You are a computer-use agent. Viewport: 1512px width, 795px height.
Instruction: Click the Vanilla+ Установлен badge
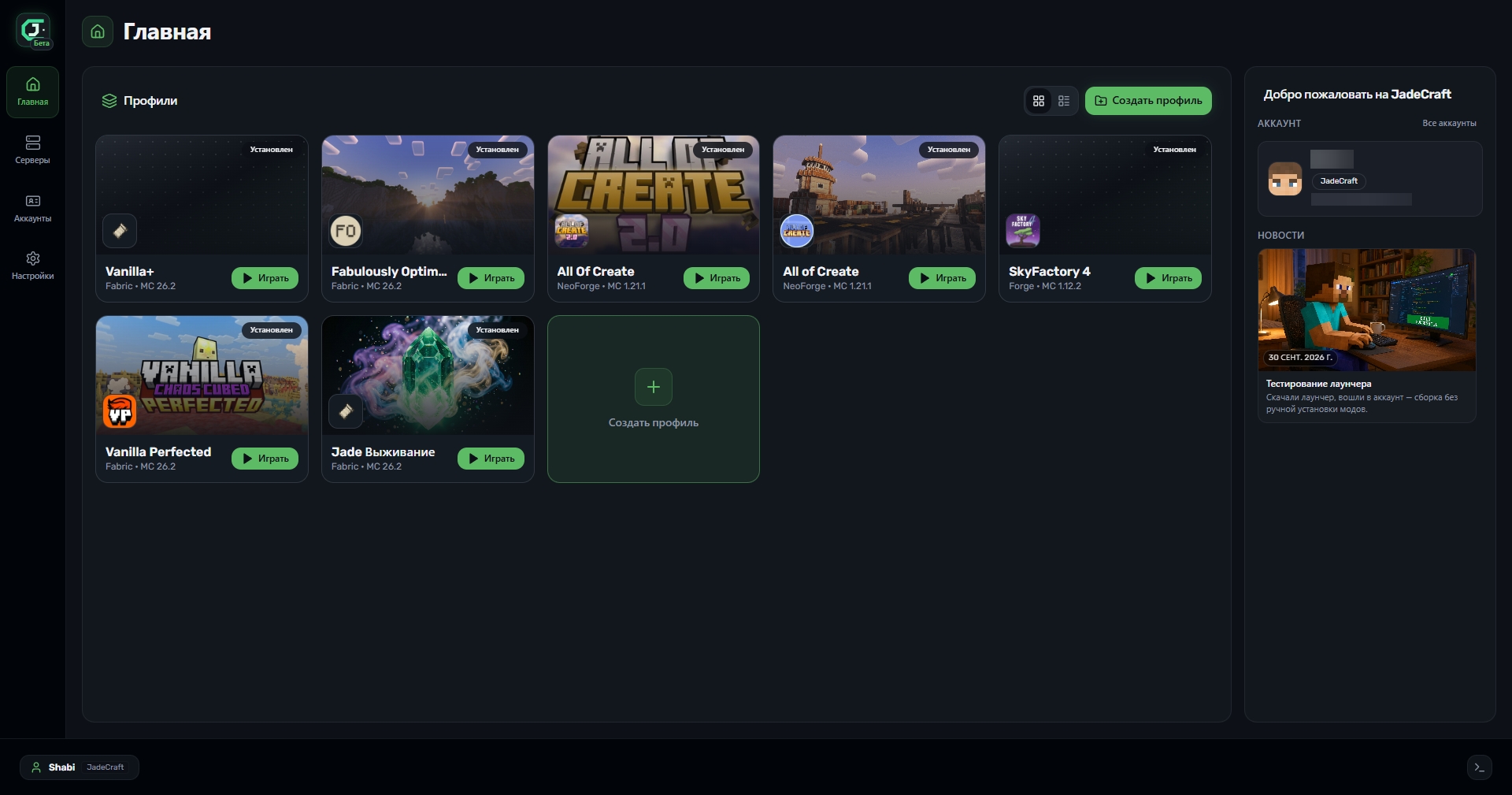click(x=271, y=150)
